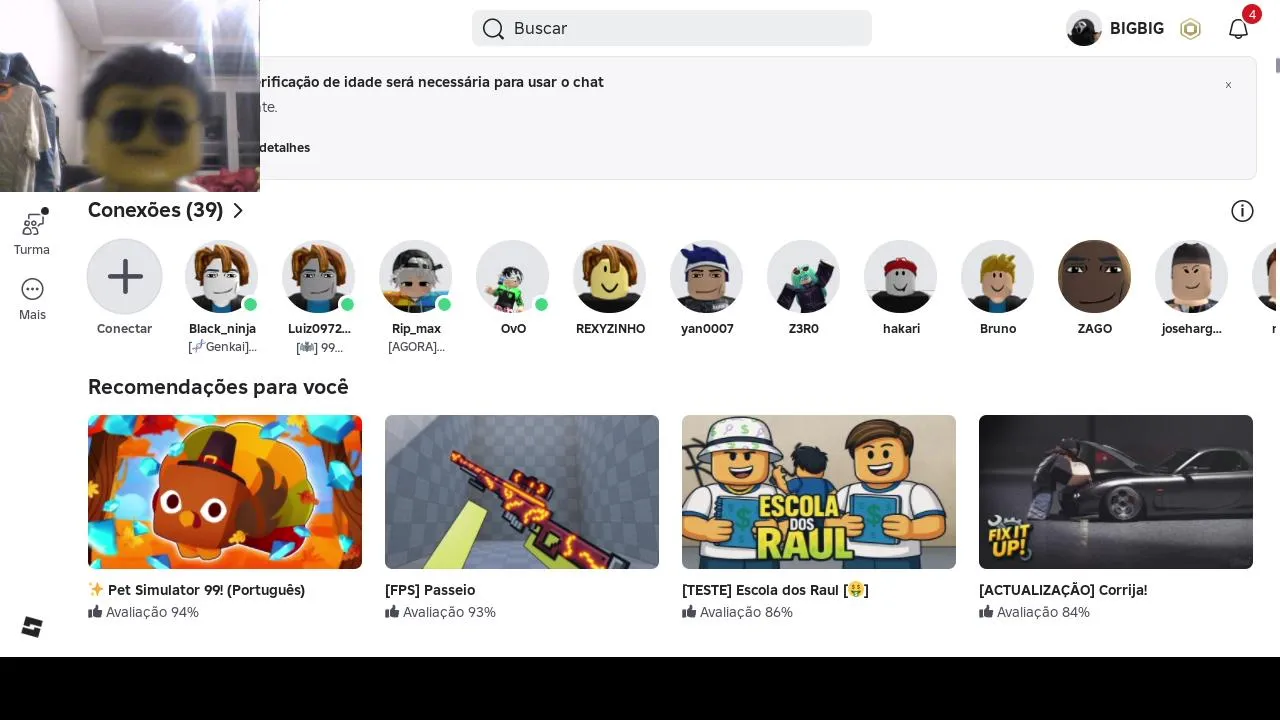Click Avaliação 94% rating
Image resolution: width=1280 pixels, height=720 pixels.
[x=143, y=612]
